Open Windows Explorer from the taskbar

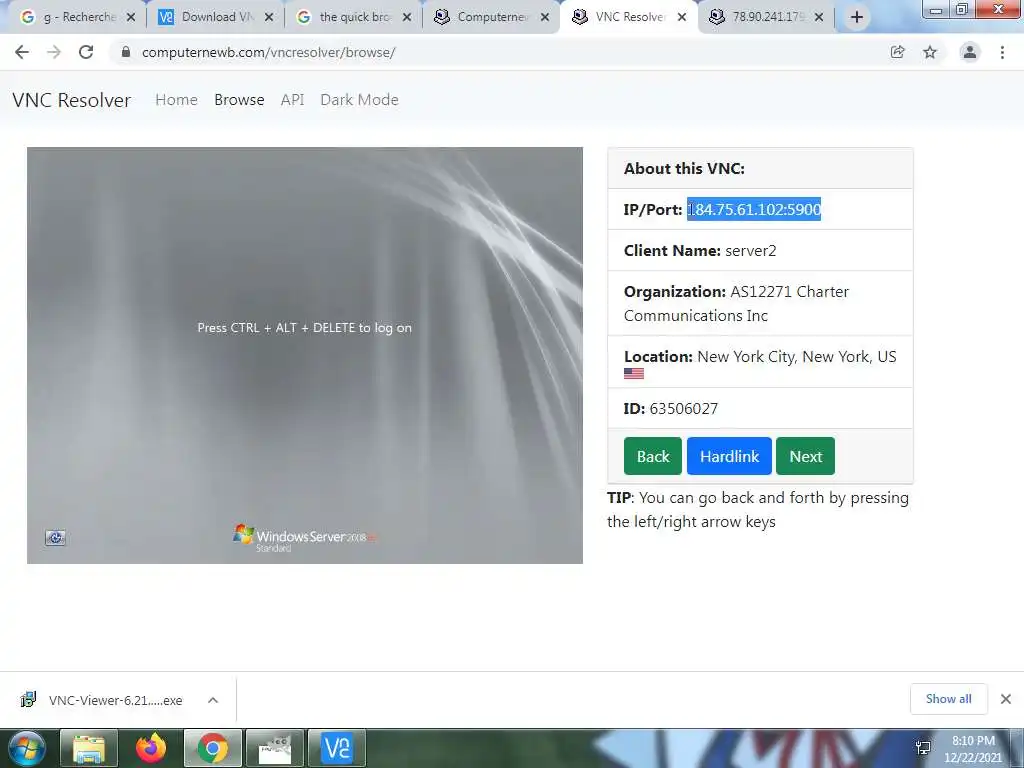[89, 748]
